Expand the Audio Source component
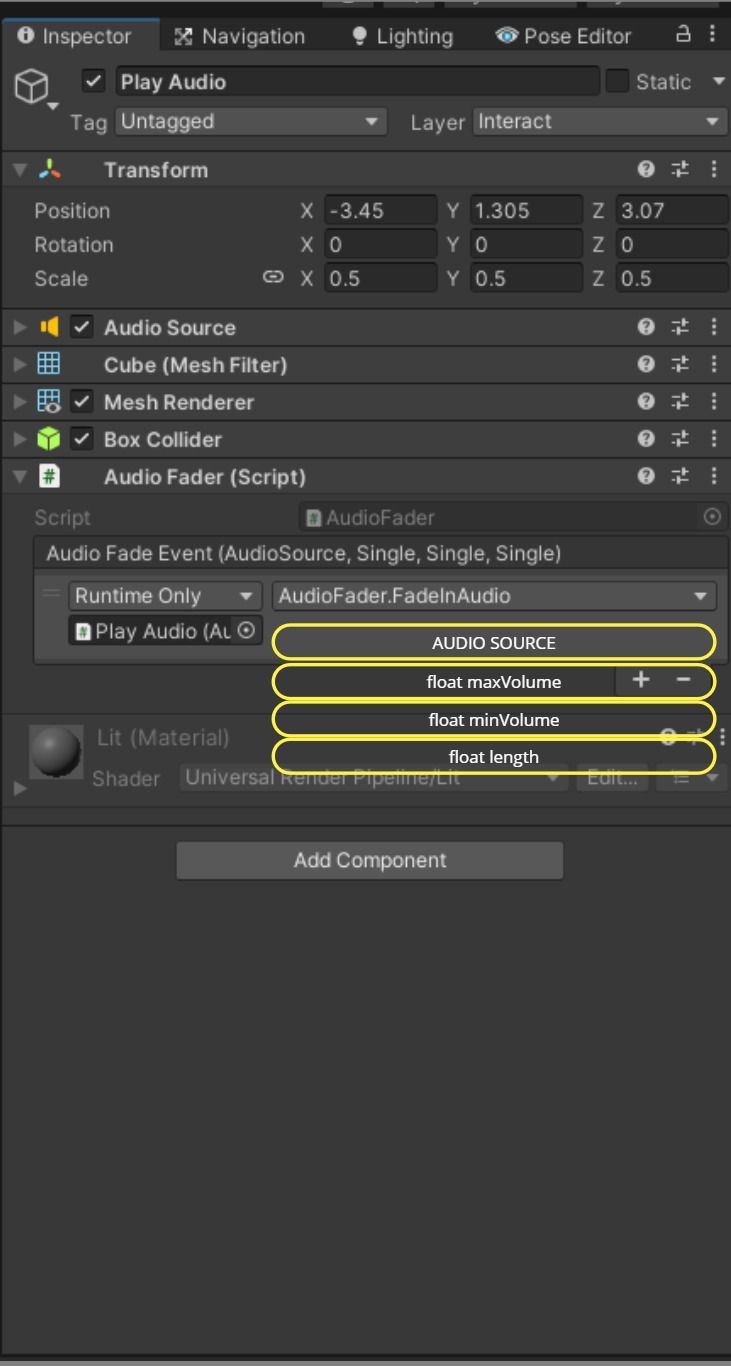The width and height of the screenshot is (731, 1366). (x=20, y=328)
